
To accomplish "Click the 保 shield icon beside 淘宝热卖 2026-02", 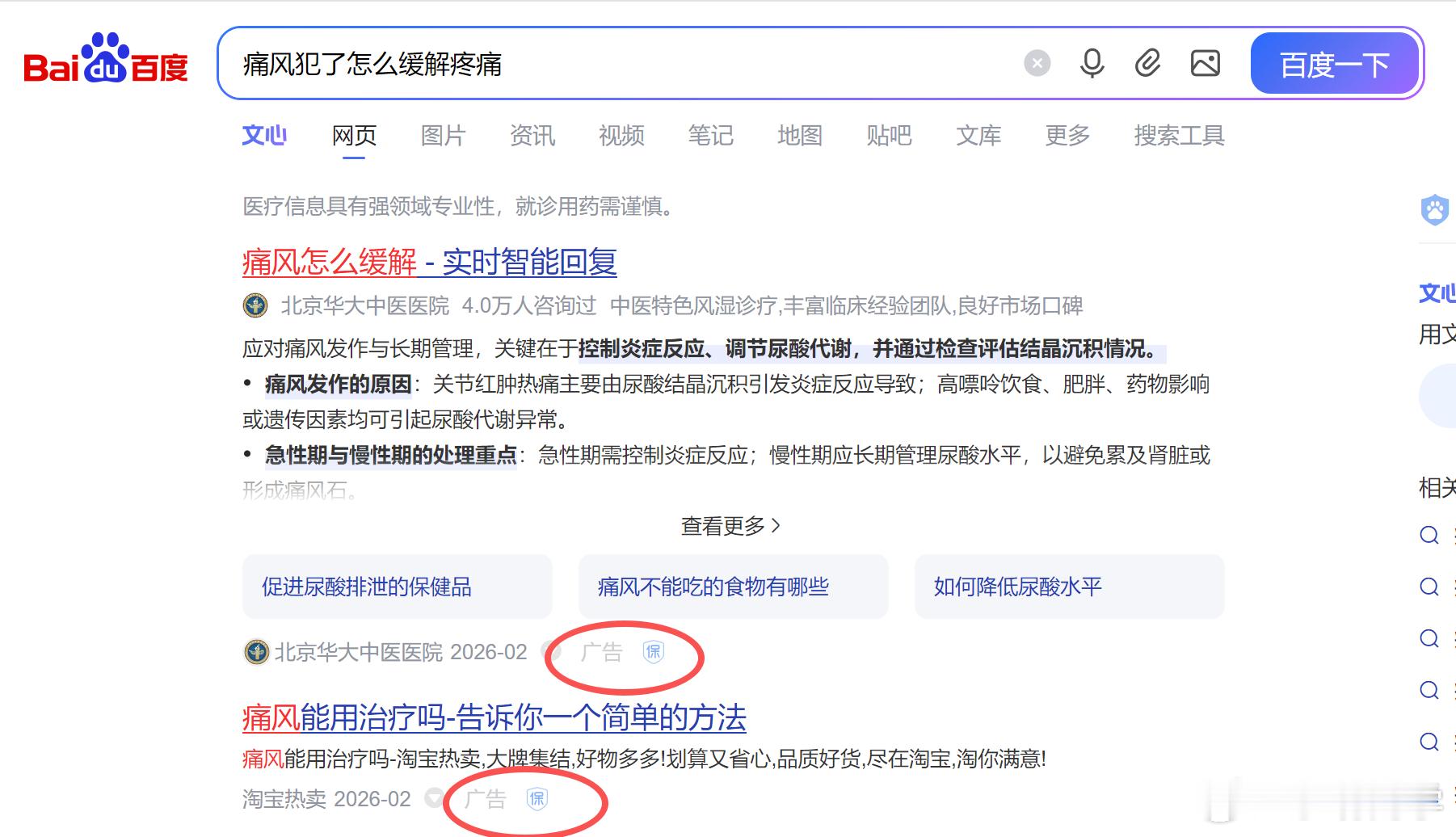I will (537, 799).
